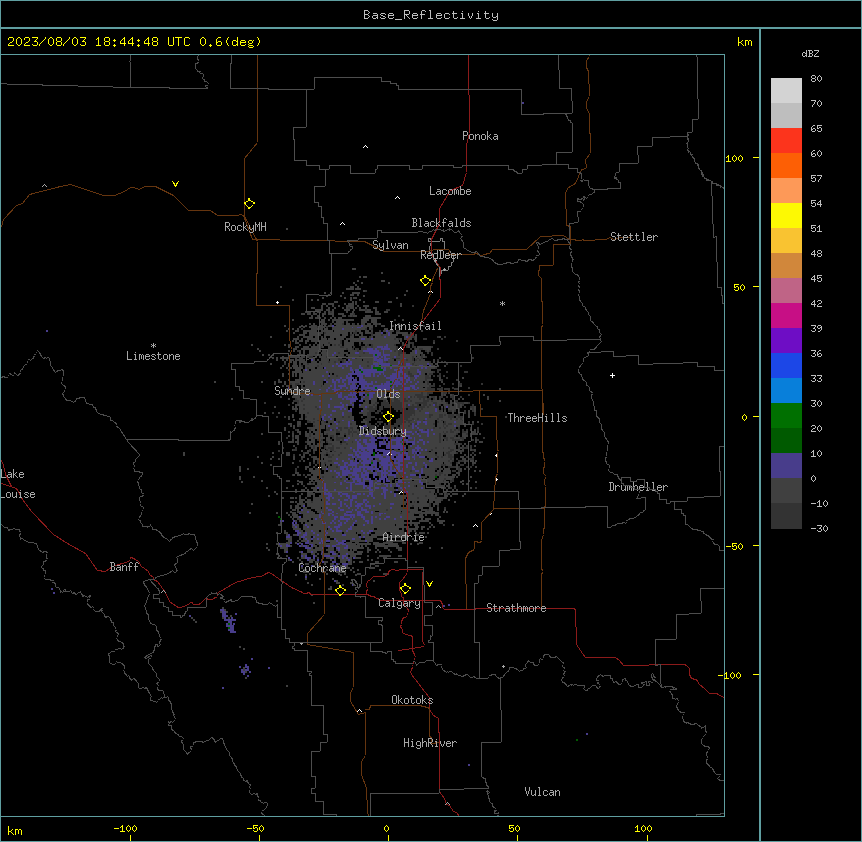Click the magenta 39-42 dBZ legend swatch
Image resolution: width=862 pixels, height=842 pixels.
point(786,315)
